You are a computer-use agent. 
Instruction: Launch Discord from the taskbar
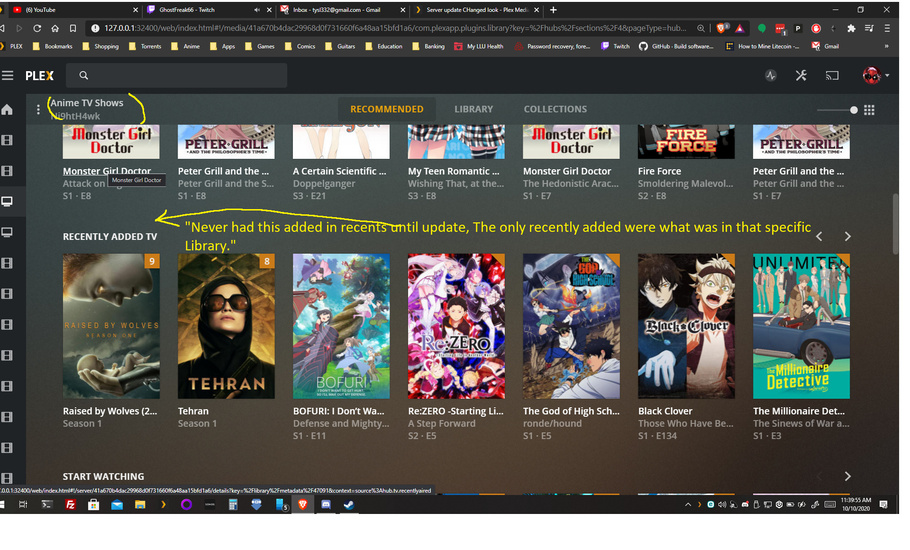pos(326,504)
